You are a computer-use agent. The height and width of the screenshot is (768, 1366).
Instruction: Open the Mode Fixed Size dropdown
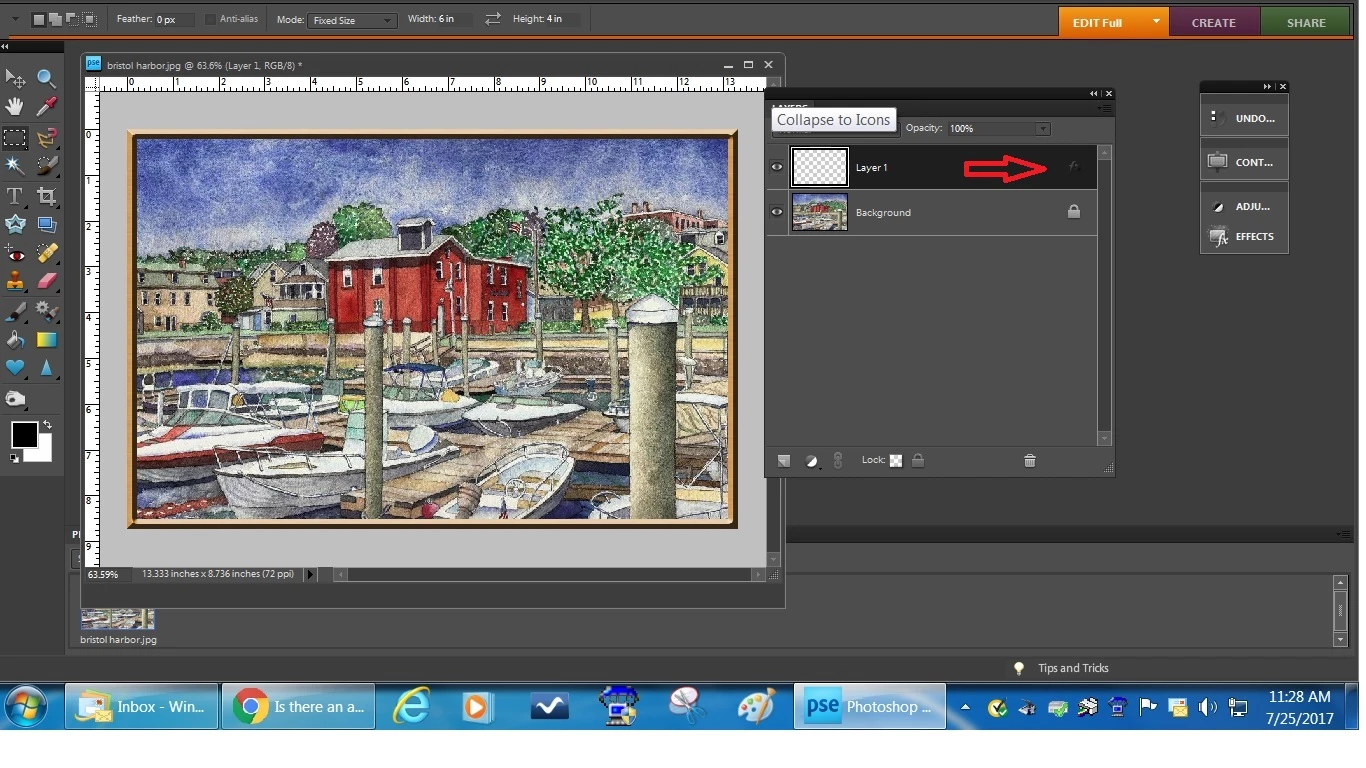pos(352,20)
